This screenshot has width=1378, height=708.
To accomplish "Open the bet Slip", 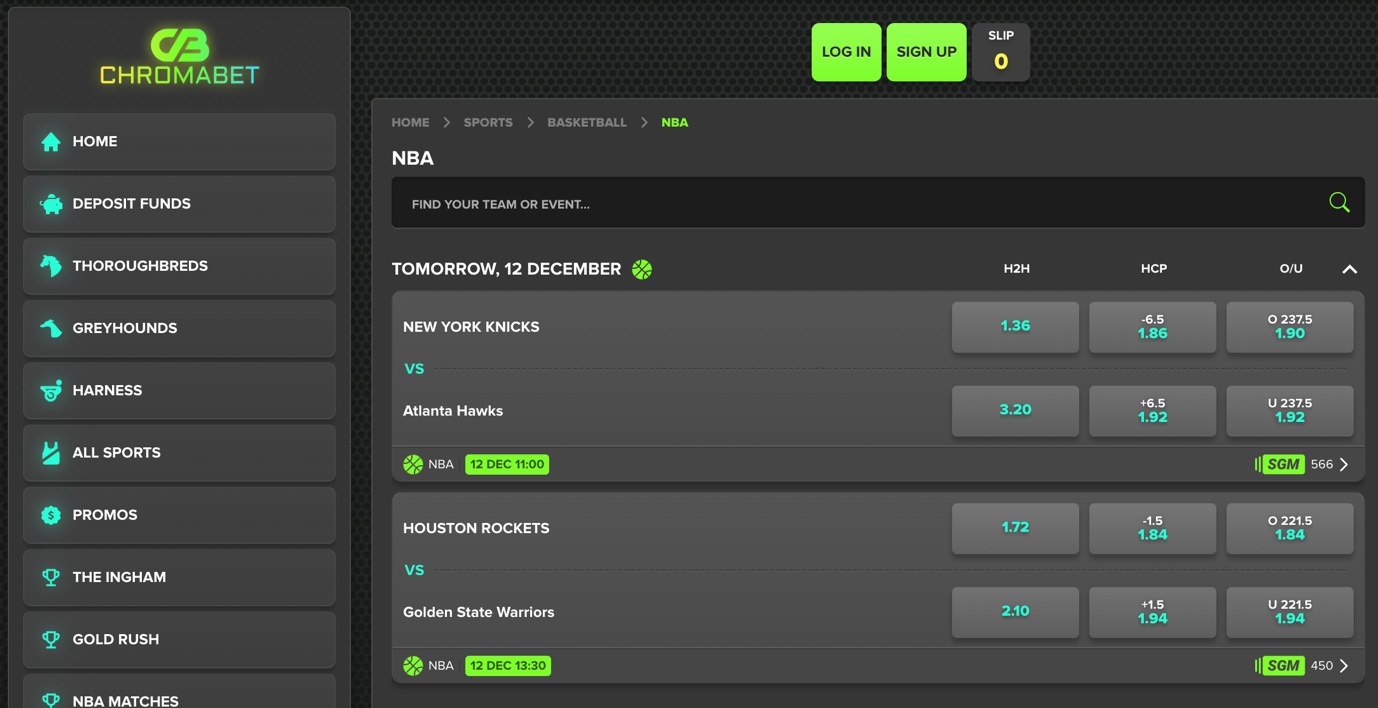I will [x=1001, y=52].
